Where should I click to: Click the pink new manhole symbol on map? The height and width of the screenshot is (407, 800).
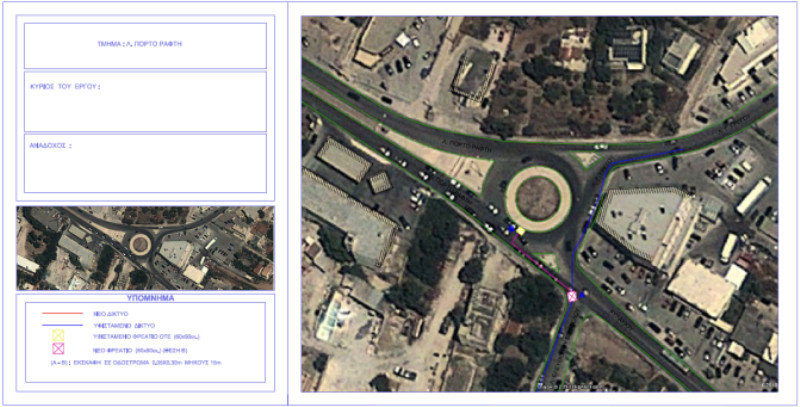(x=573, y=295)
